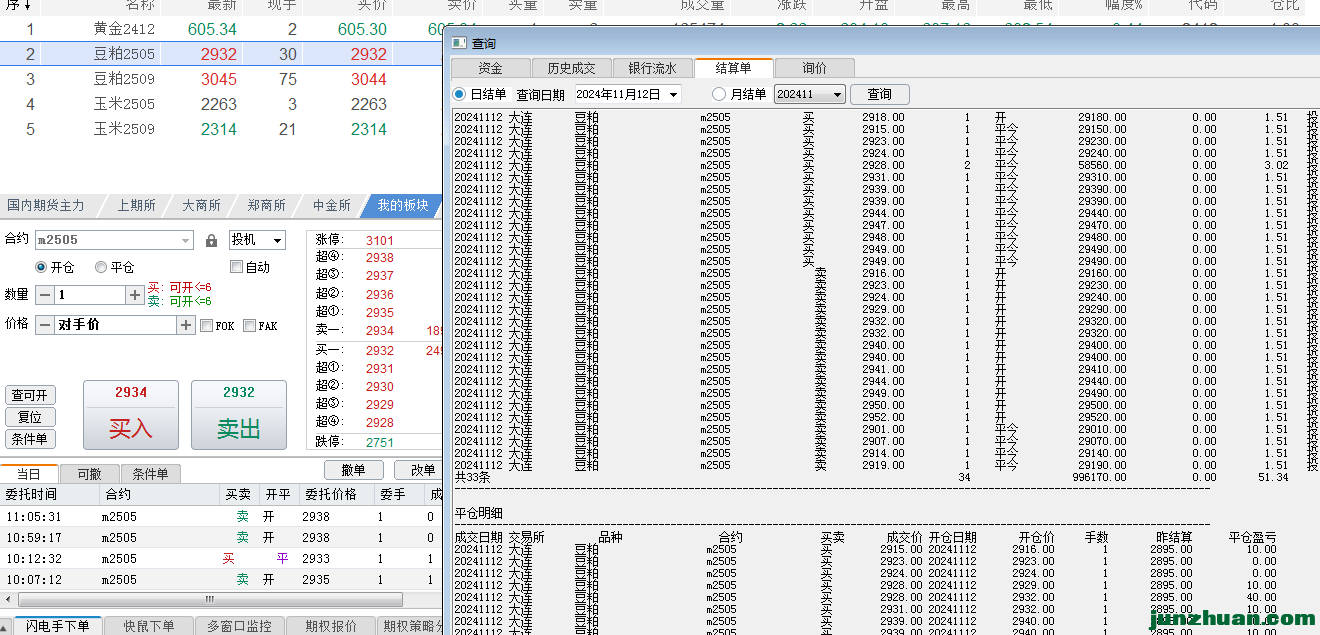The width and height of the screenshot is (1320, 635).
Task: Click the 查询 window title icon
Action: click(x=458, y=43)
